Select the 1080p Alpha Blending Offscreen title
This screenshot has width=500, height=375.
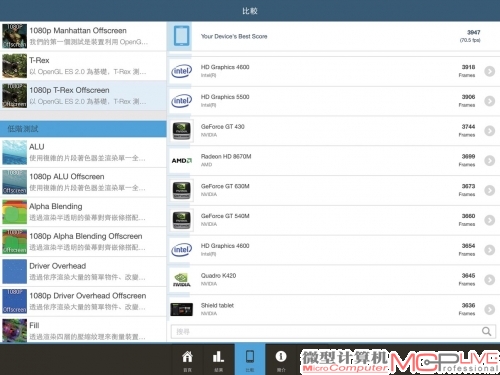[86, 236]
